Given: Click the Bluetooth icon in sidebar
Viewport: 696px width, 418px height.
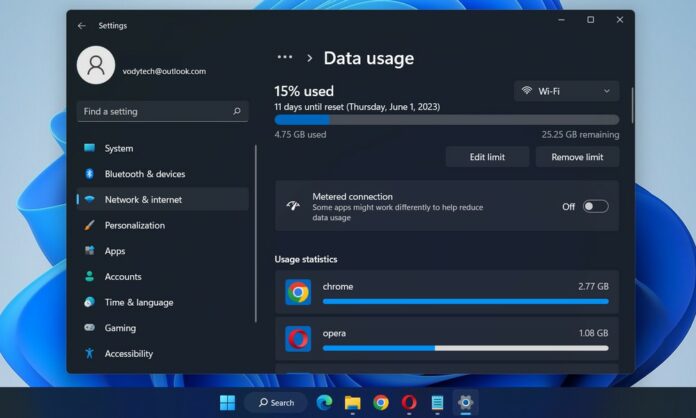Looking at the screenshot, I should tap(89, 174).
